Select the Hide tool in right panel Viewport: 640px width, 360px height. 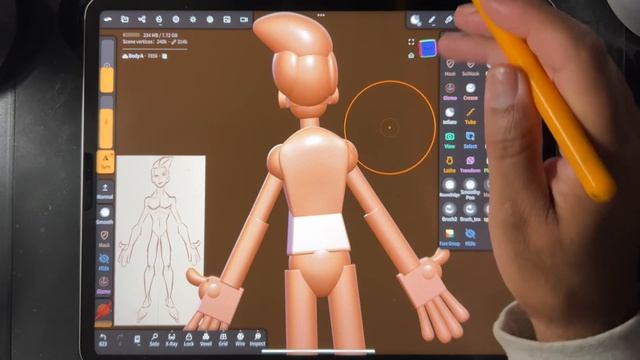470,237
